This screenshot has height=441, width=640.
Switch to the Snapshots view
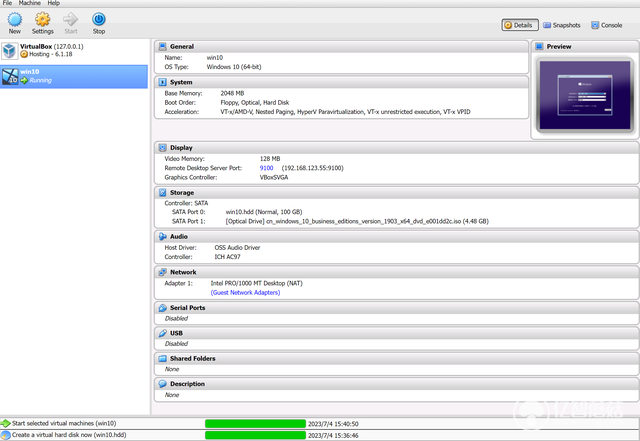pyautogui.click(x=562, y=25)
